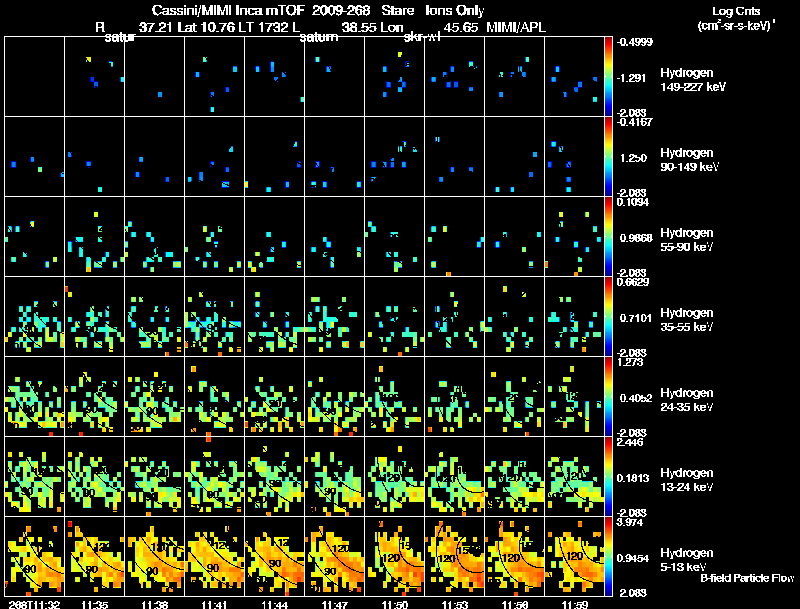Select the "0.1813" color scale value
Image resolution: width=800 pixels, height=609 pixels.
pos(633,478)
